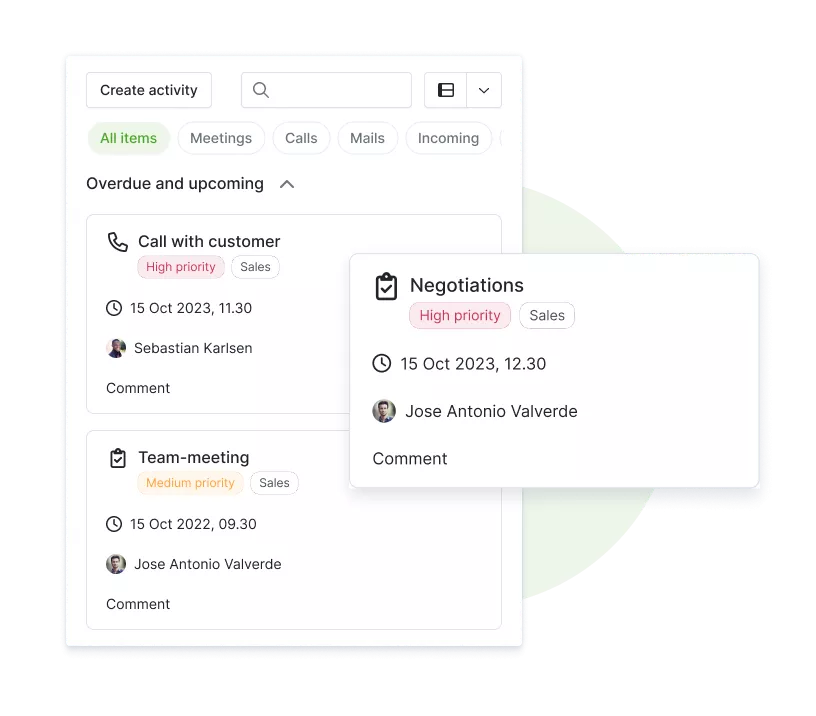Viewport: 816px width, 716px height.
Task: Switch to the list layout view icon
Action: point(445,90)
